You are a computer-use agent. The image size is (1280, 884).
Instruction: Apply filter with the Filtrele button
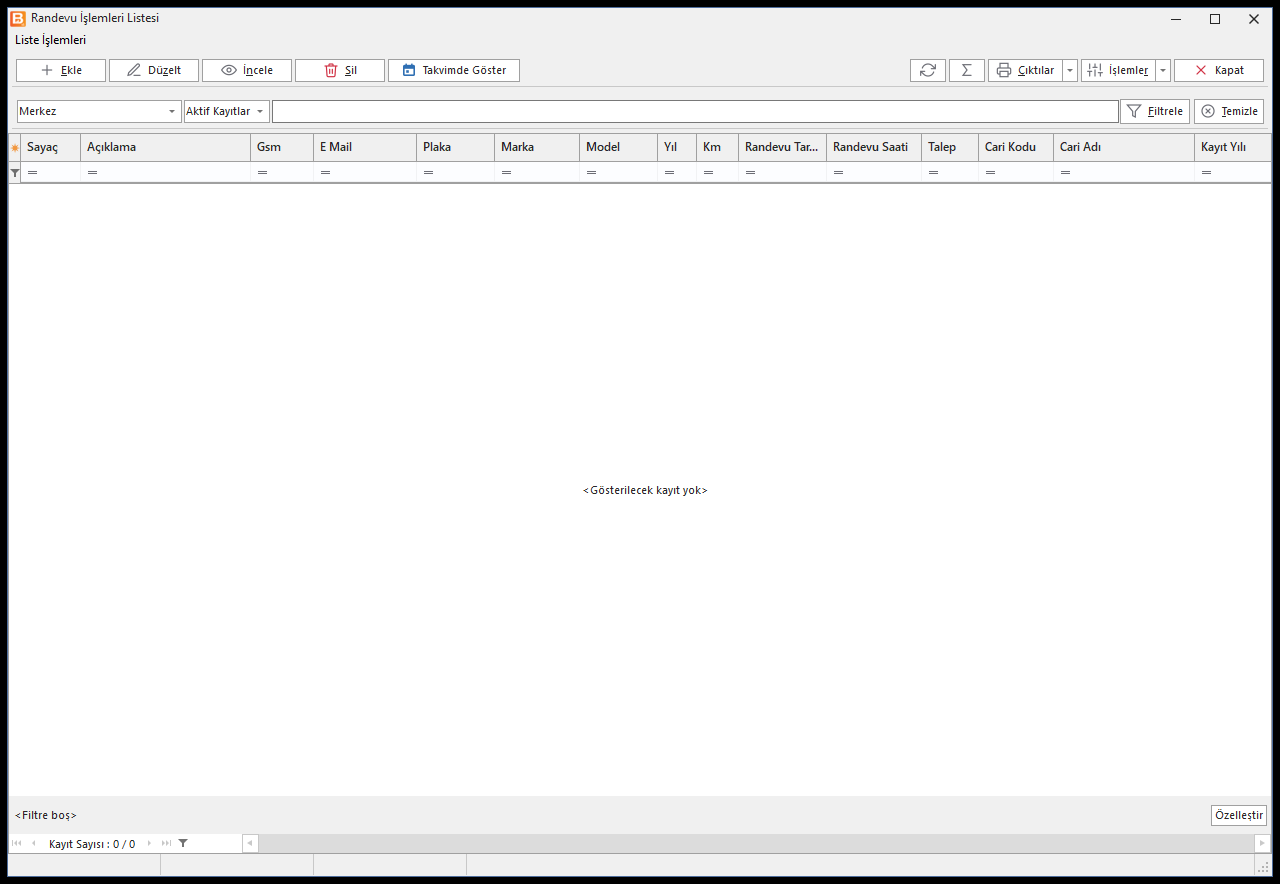[x=1155, y=111]
